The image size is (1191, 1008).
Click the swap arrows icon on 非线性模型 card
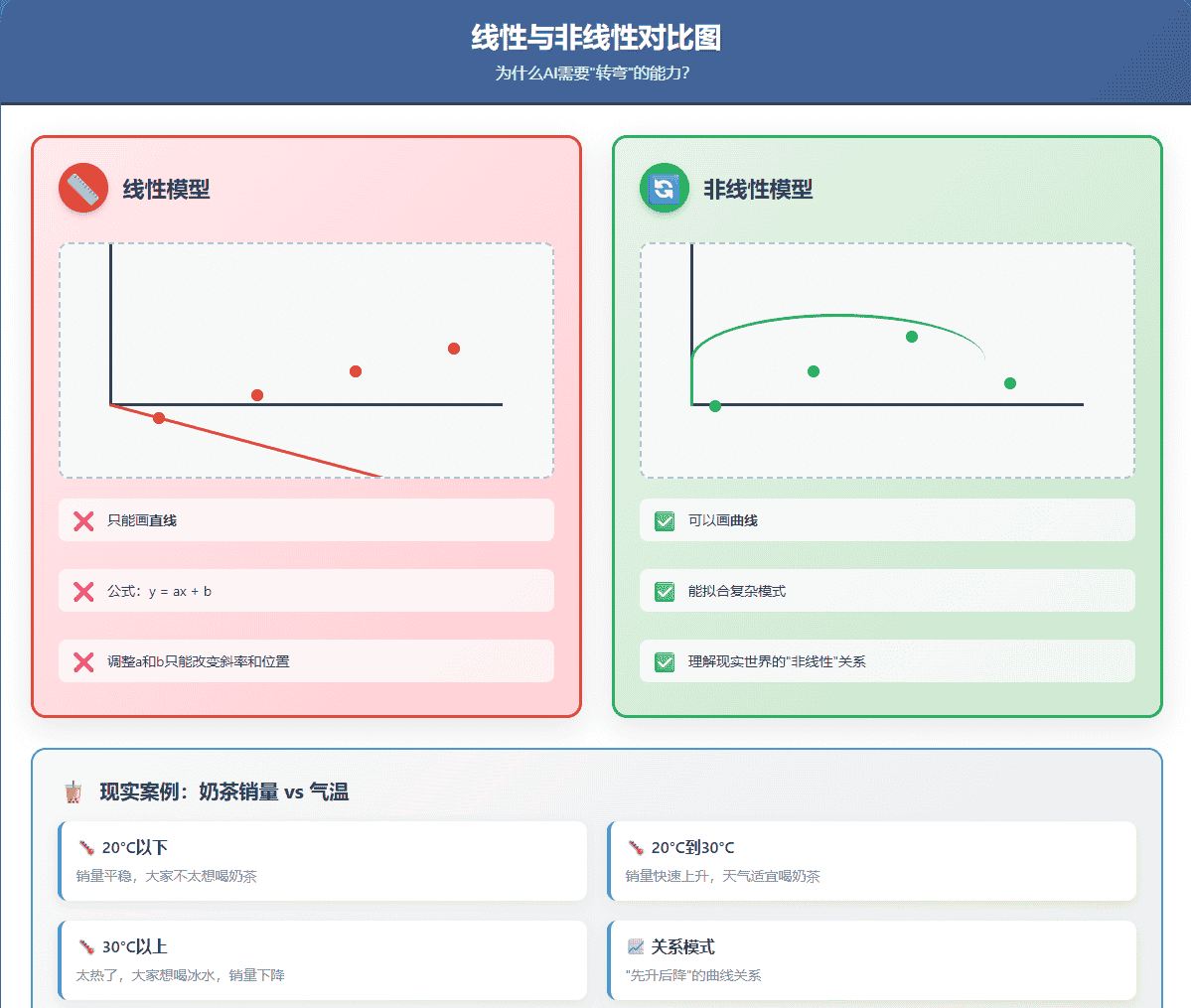pos(664,187)
